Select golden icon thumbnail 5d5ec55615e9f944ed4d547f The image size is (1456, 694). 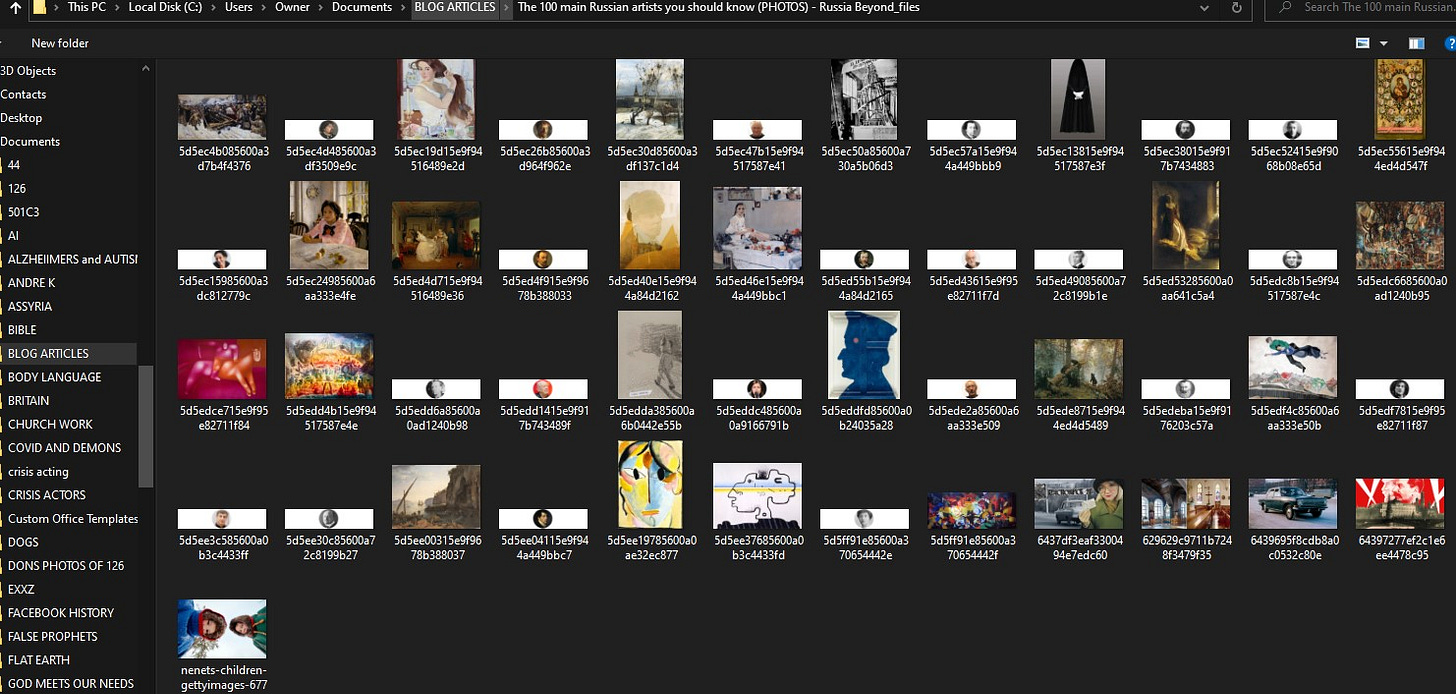click(1399, 99)
